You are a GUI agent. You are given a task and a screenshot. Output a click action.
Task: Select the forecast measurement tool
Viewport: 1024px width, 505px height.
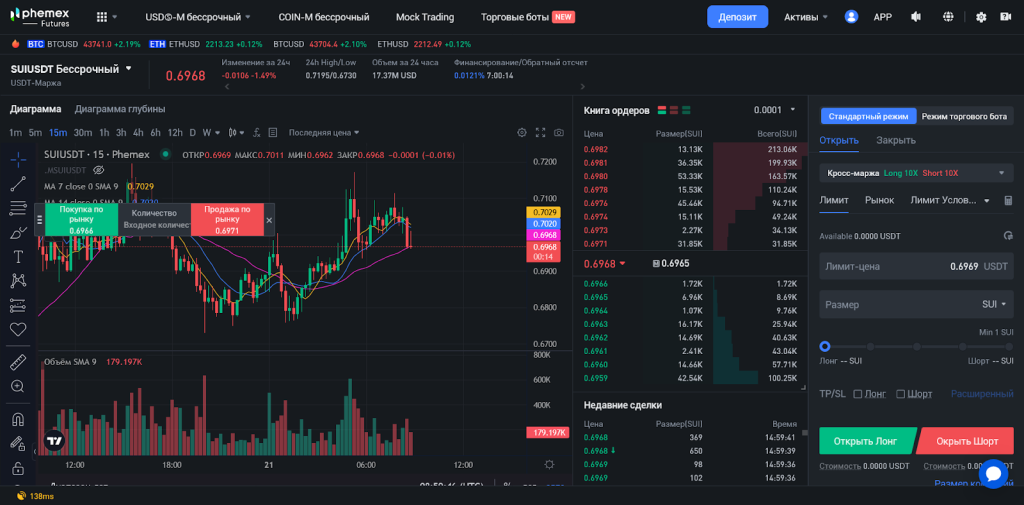18,305
